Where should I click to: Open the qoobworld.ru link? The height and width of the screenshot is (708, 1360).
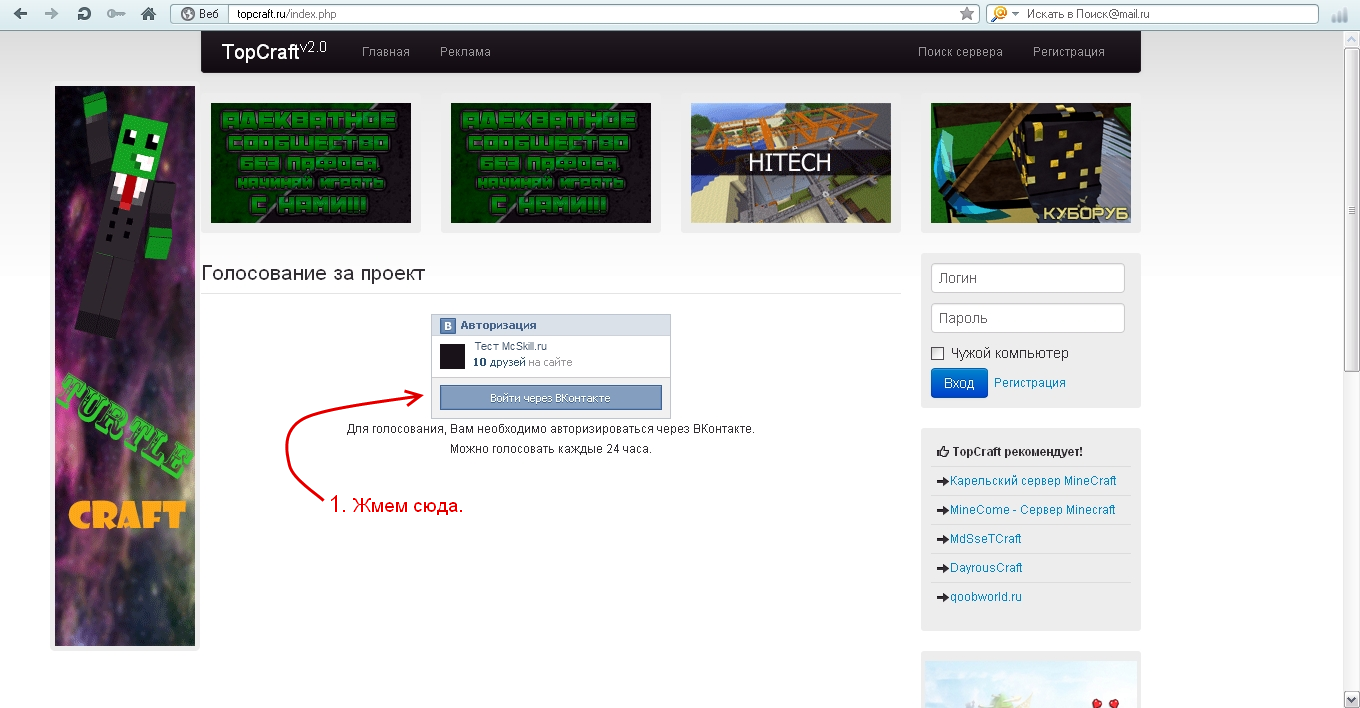pos(986,597)
